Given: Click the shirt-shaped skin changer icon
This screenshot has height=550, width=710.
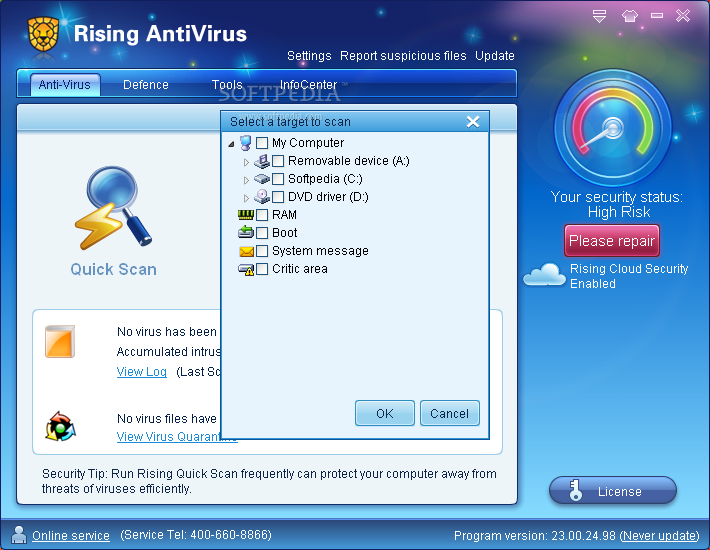Looking at the screenshot, I should (x=629, y=16).
